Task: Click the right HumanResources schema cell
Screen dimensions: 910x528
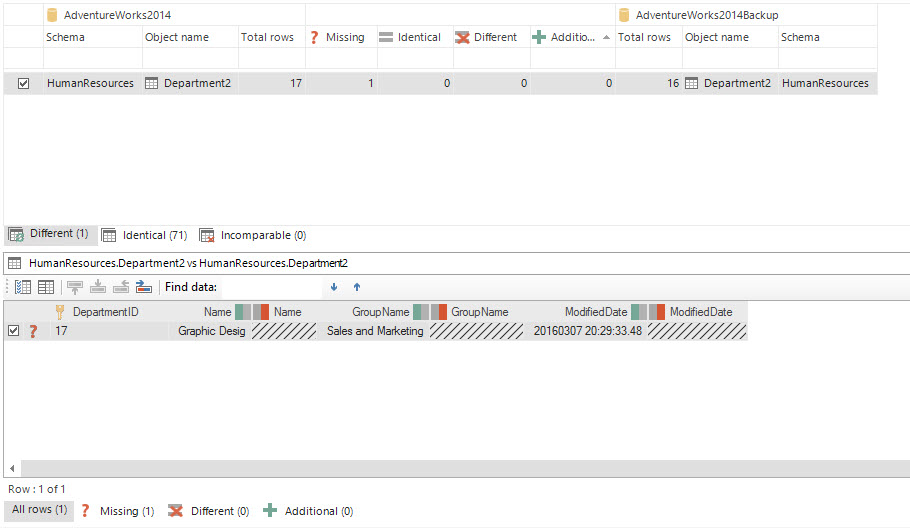Action: click(x=828, y=83)
